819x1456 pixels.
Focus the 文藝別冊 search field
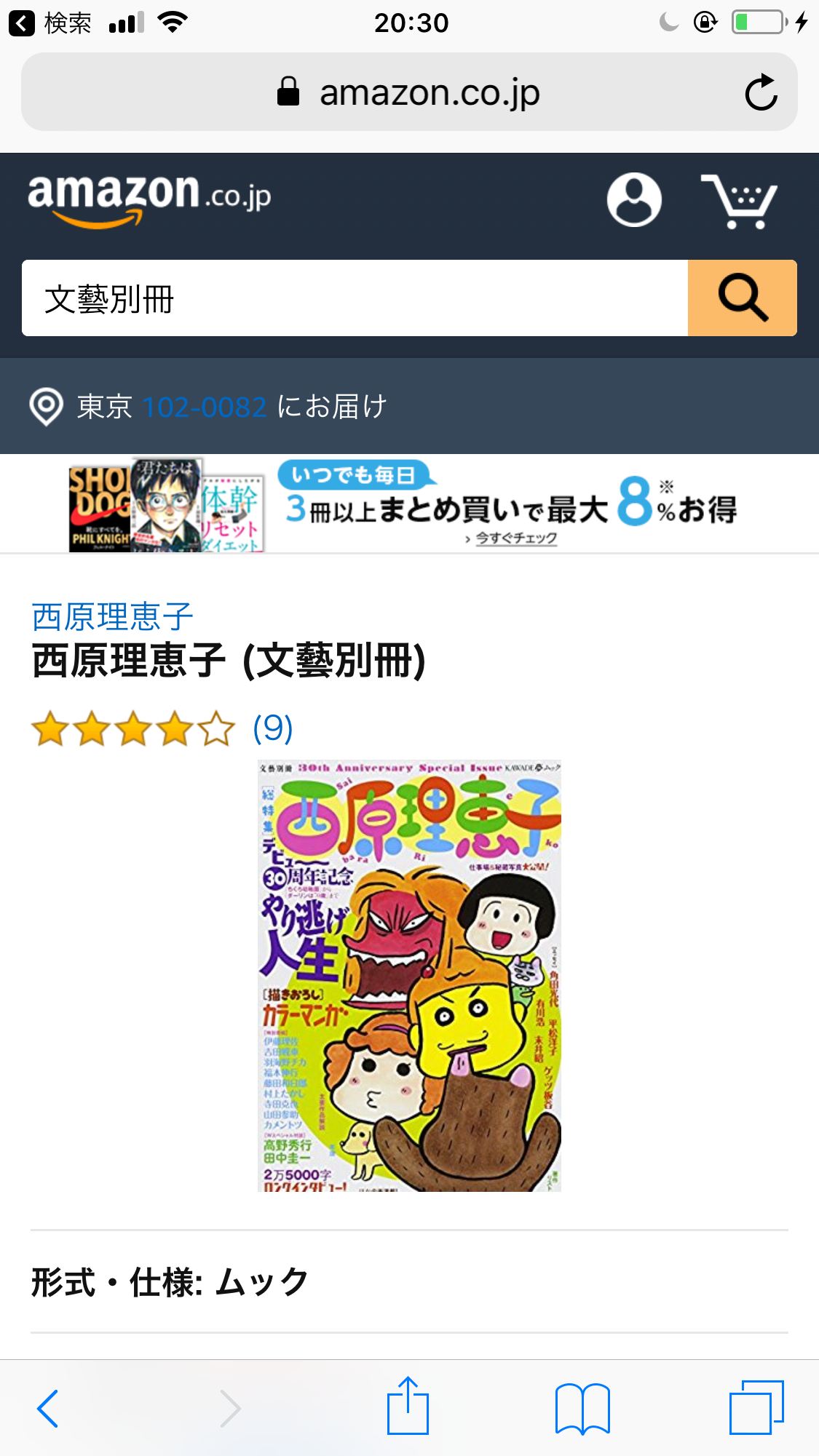(x=355, y=298)
